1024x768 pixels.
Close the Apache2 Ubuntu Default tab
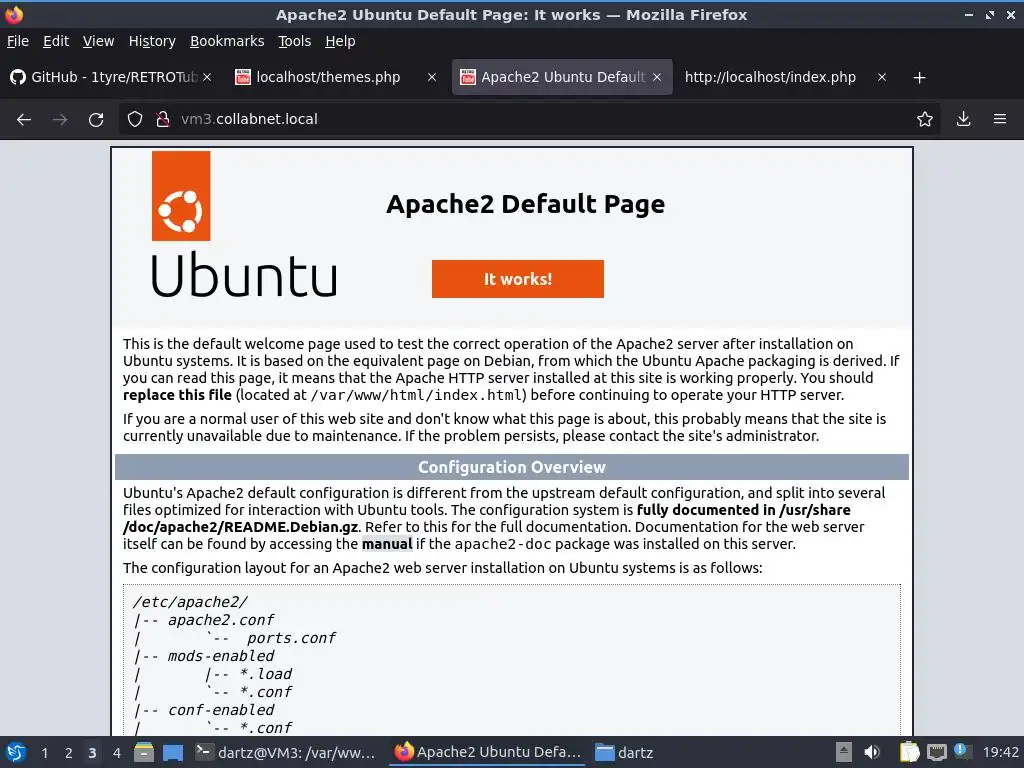[x=657, y=77]
